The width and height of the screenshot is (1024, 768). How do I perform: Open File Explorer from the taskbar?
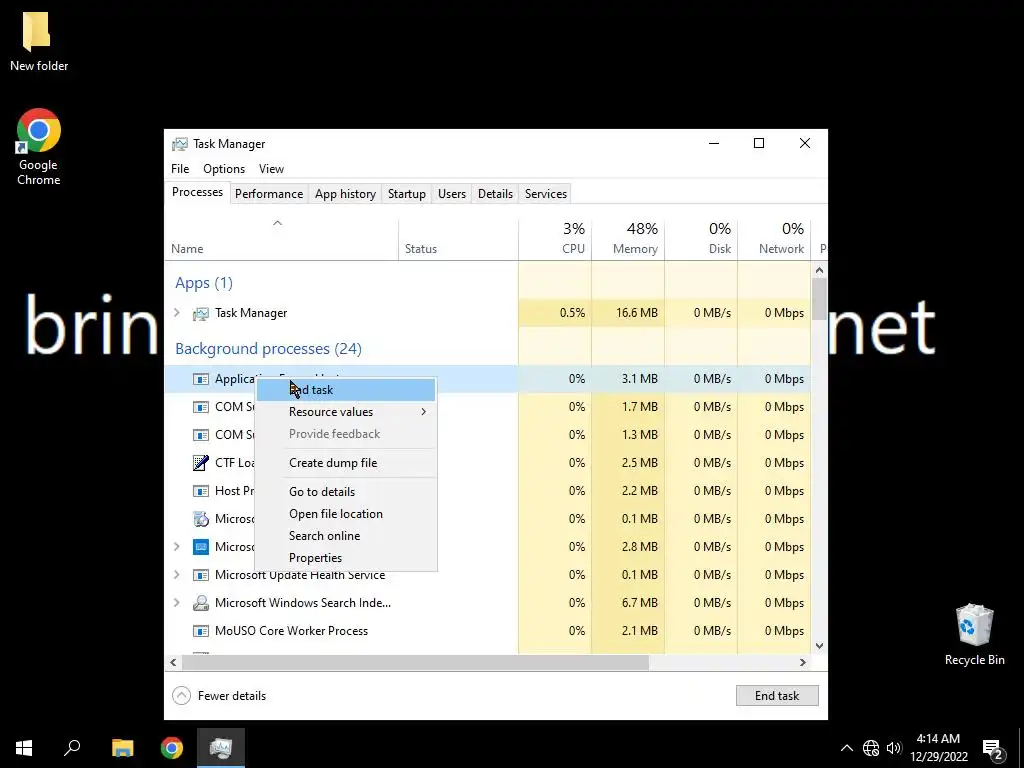(x=122, y=748)
